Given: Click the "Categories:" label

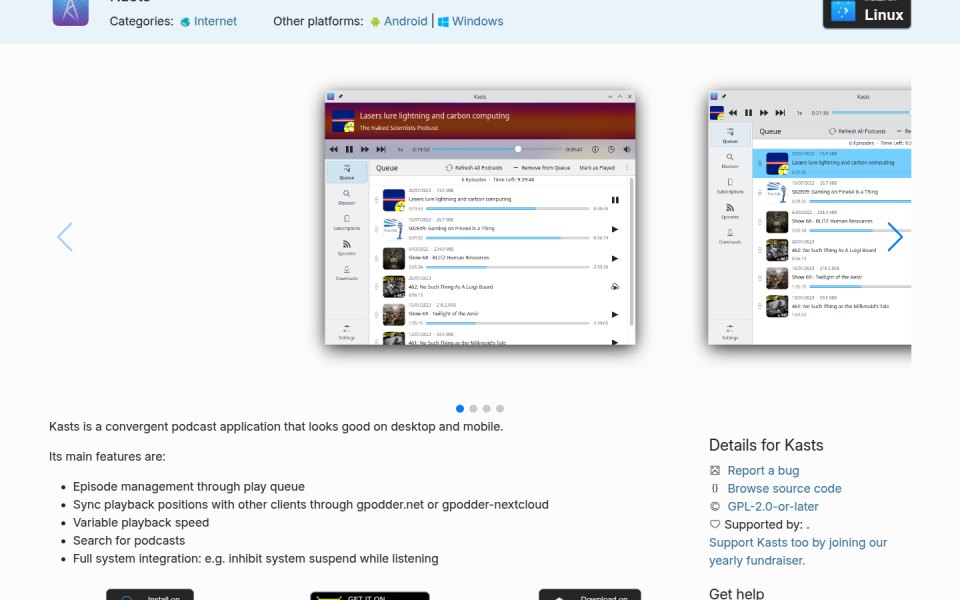Looking at the screenshot, I should coord(141,21).
